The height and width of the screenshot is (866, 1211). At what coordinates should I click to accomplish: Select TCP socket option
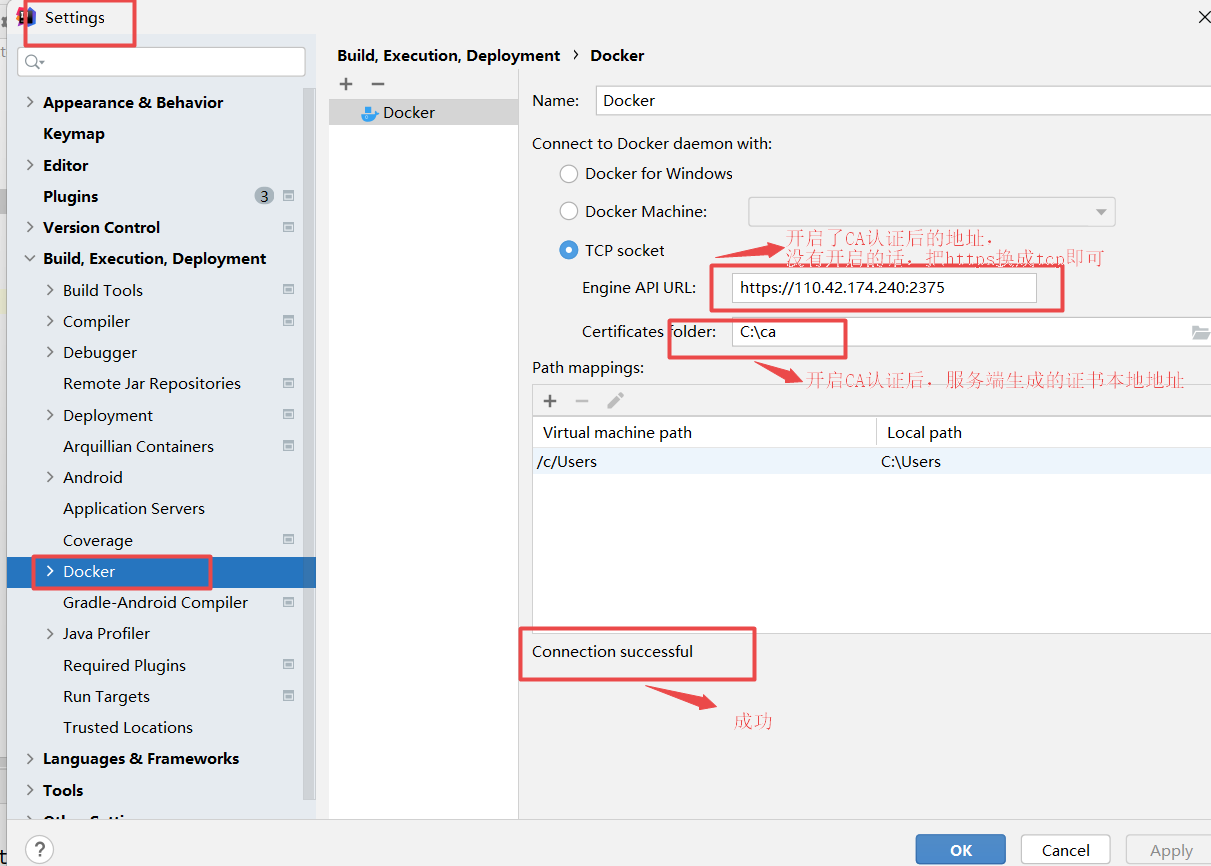point(569,250)
